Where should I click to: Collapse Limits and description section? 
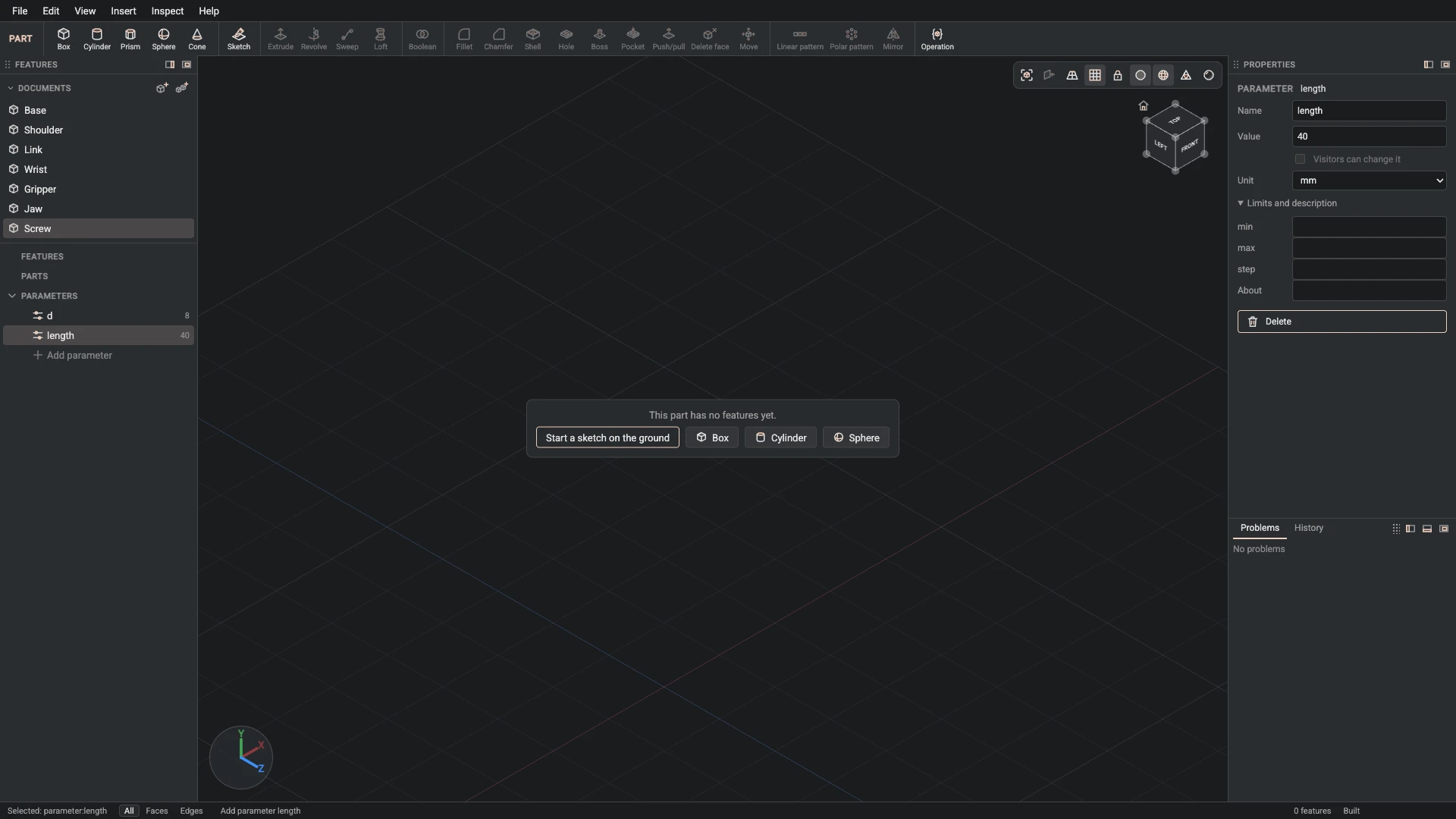pyautogui.click(x=1288, y=203)
